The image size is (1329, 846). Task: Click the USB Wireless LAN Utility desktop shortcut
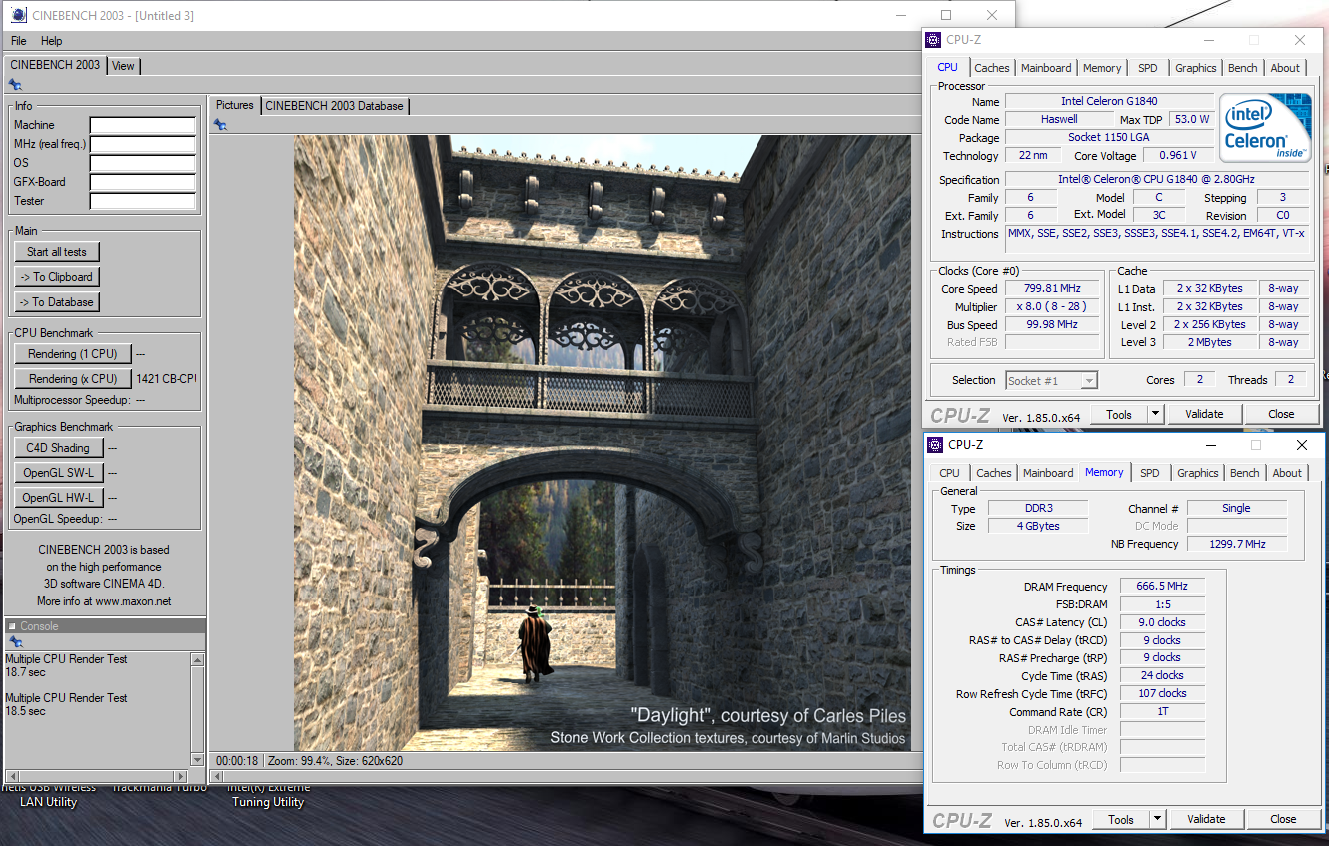(x=48, y=795)
